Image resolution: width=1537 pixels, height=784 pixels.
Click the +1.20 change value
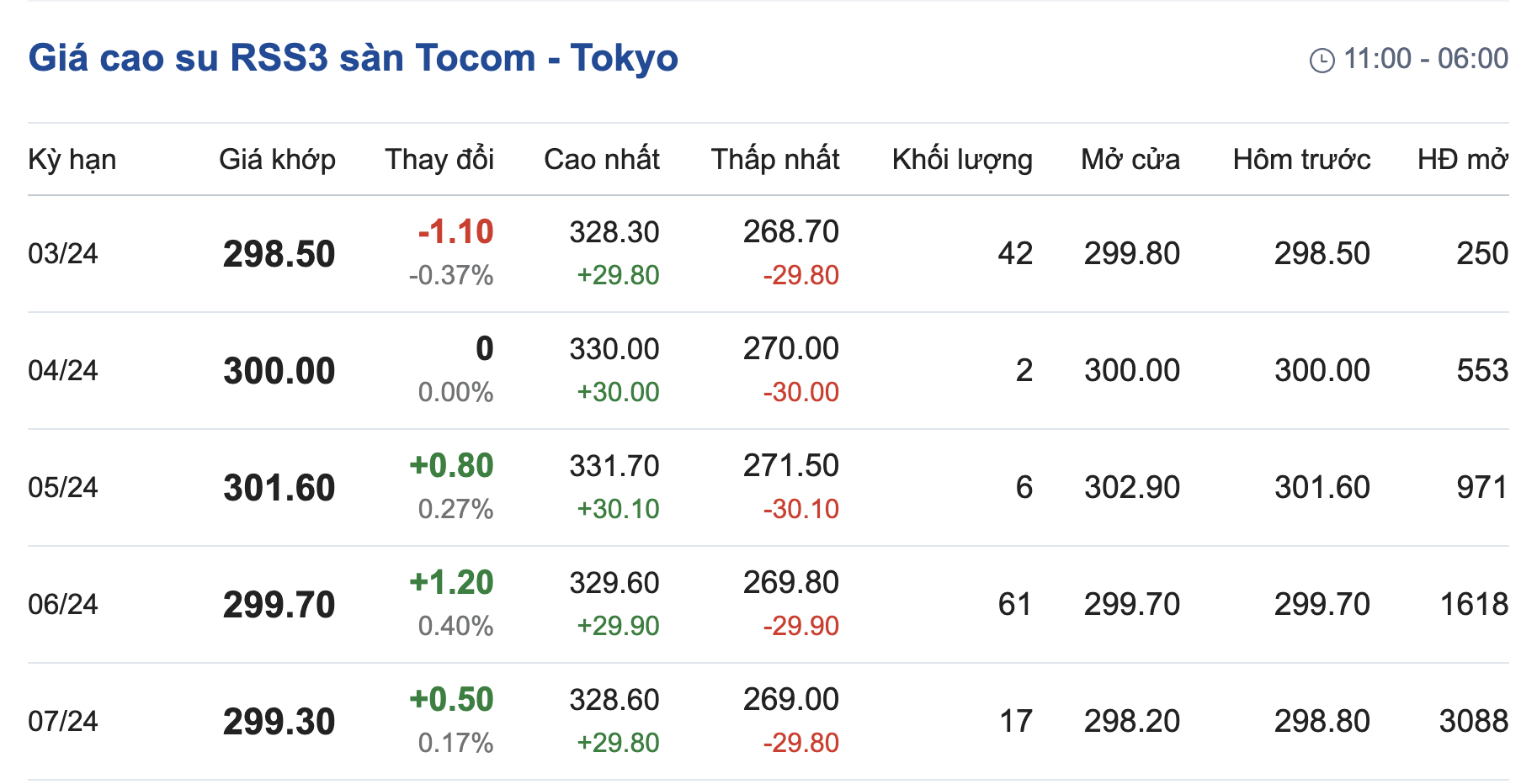click(451, 582)
